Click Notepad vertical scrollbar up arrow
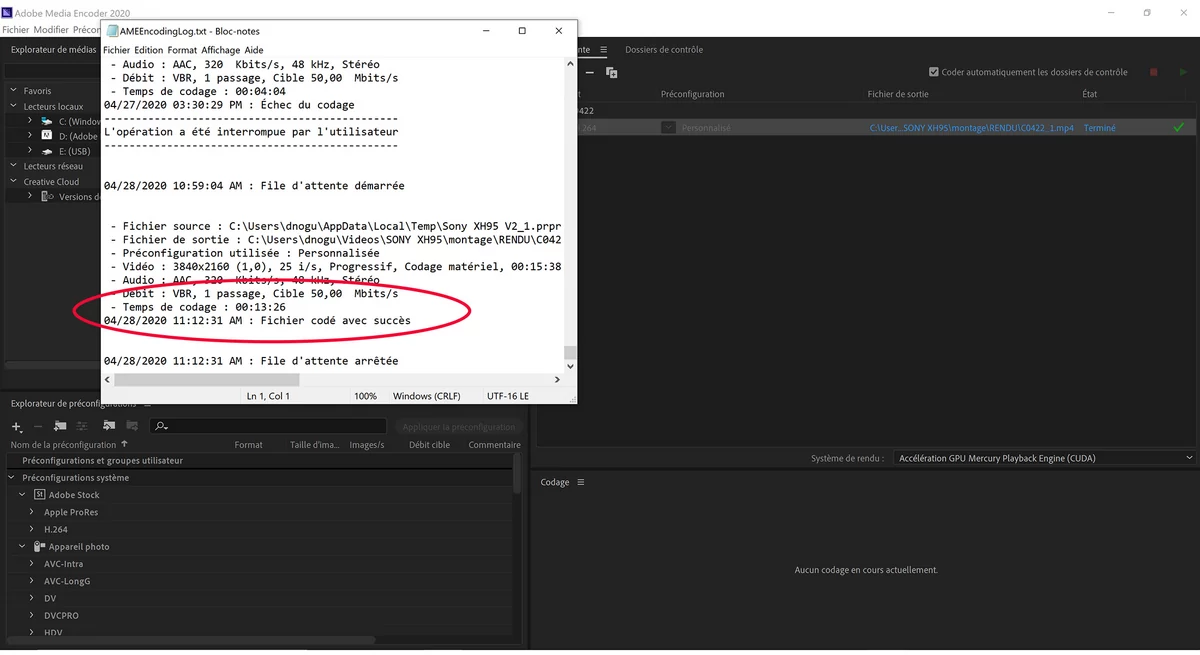Image resolution: width=1200 pixels, height=655 pixels. click(570, 62)
